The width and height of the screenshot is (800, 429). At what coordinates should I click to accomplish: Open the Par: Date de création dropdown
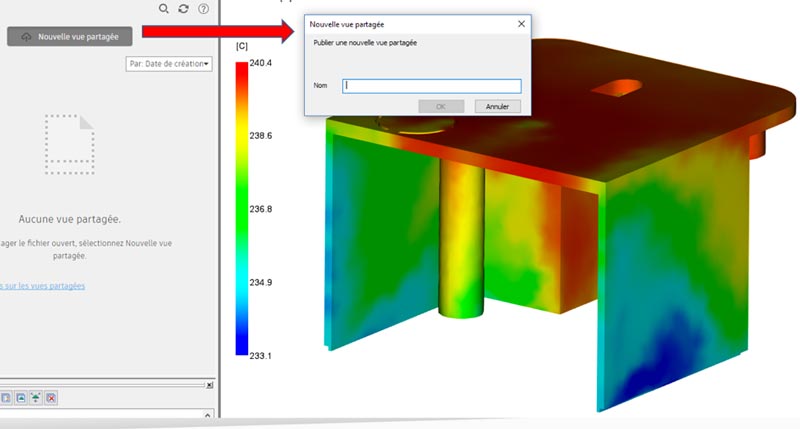(169, 64)
